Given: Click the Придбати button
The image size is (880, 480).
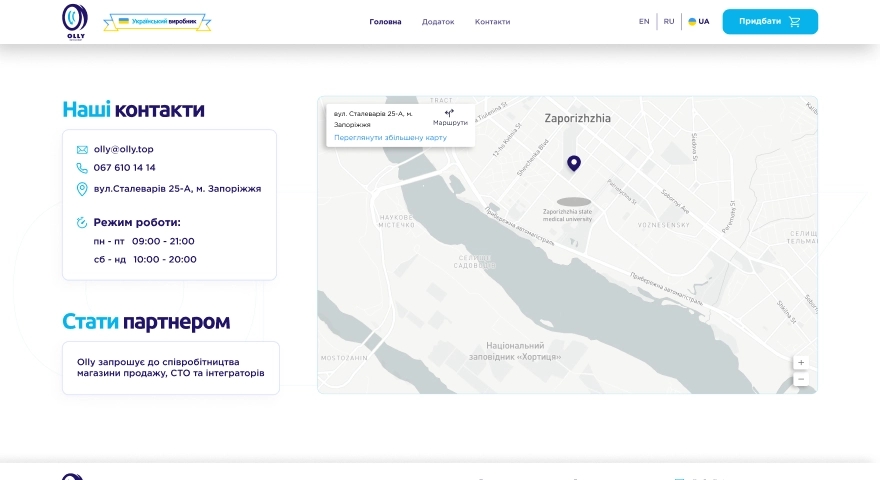Looking at the screenshot, I should pyautogui.click(x=770, y=21).
